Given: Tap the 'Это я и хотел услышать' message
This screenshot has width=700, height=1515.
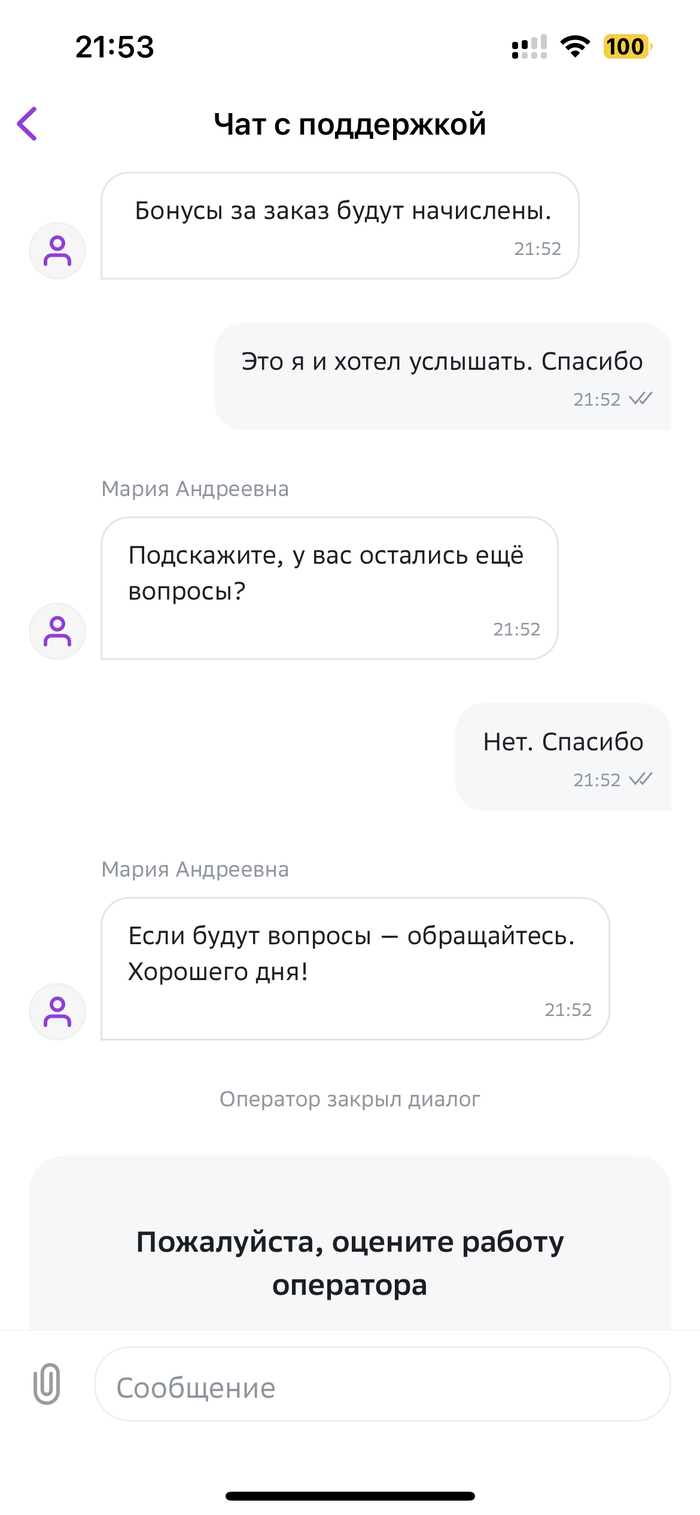Looking at the screenshot, I should (442, 376).
